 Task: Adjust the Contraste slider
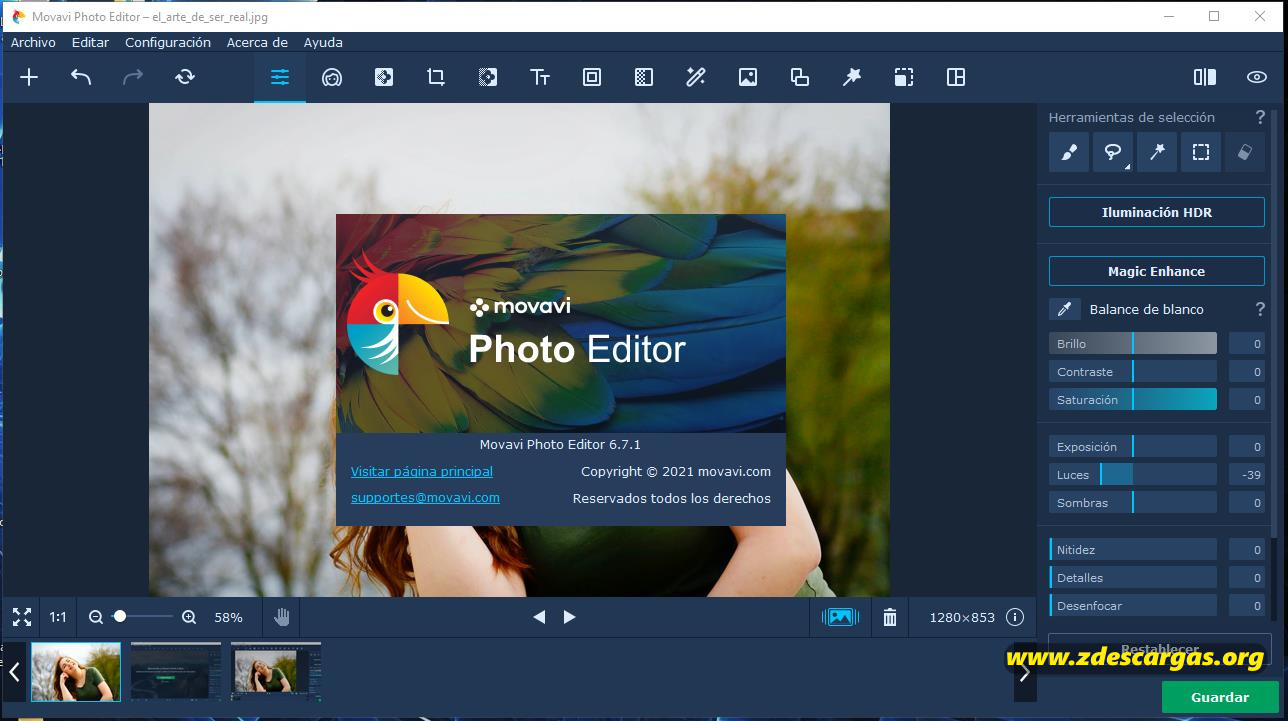[x=1133, y=371]
